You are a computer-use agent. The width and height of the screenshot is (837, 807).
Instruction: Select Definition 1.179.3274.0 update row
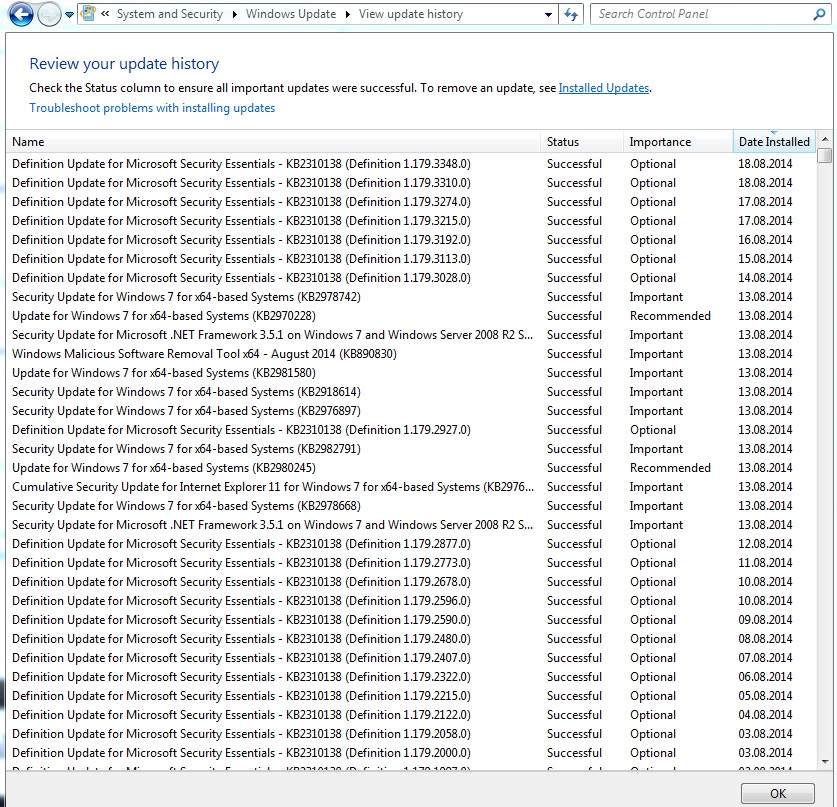point(411,202)
